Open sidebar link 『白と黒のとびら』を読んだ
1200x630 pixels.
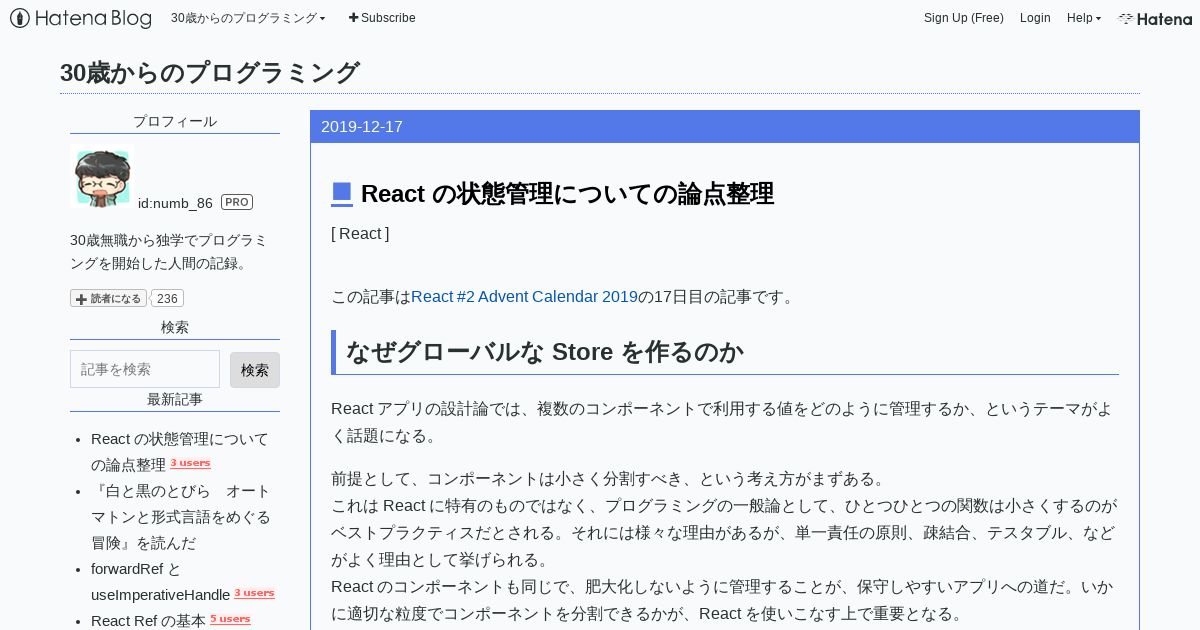pos(181,517)
